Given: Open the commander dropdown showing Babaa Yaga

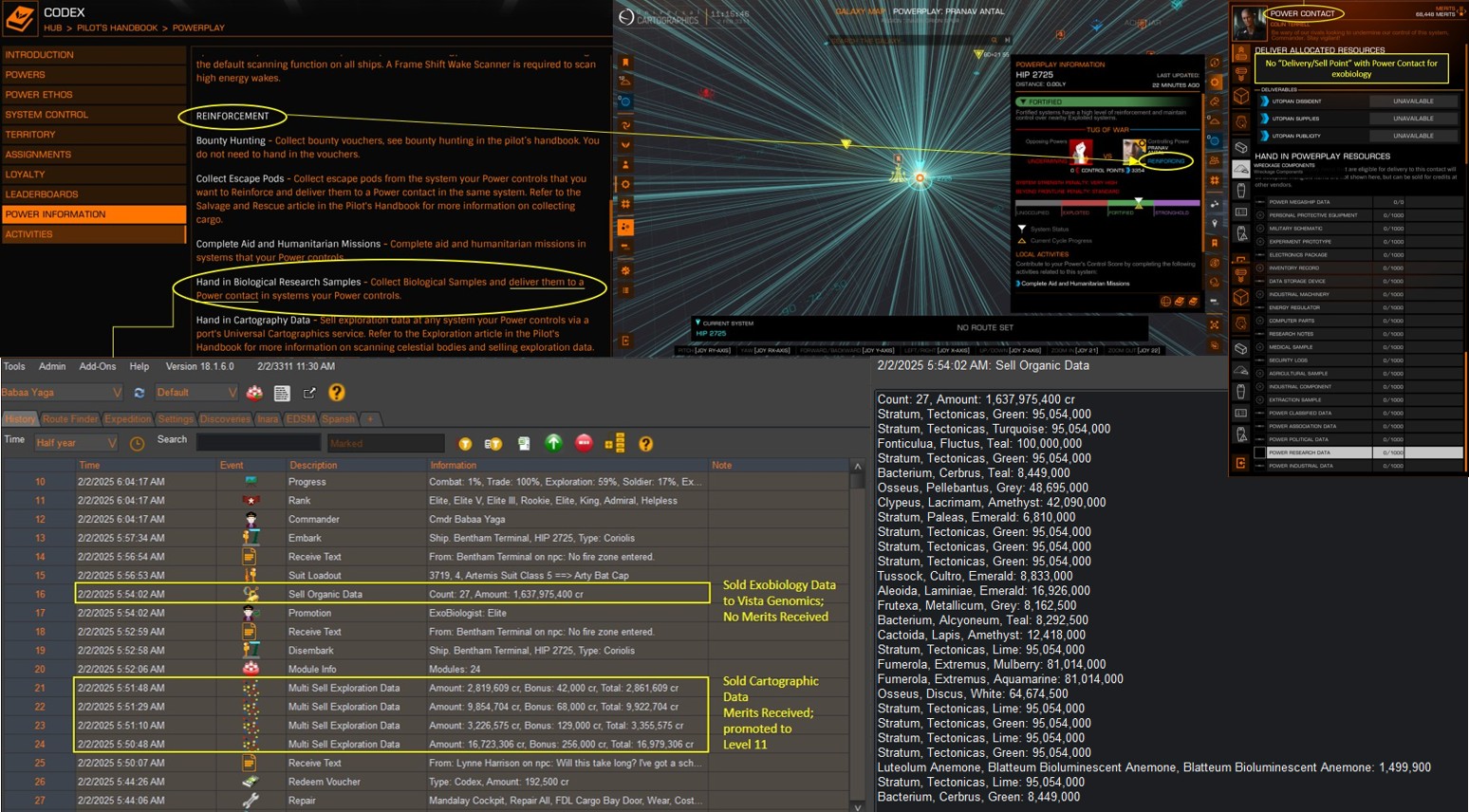Looking at the screenshot, I should 62,392.
